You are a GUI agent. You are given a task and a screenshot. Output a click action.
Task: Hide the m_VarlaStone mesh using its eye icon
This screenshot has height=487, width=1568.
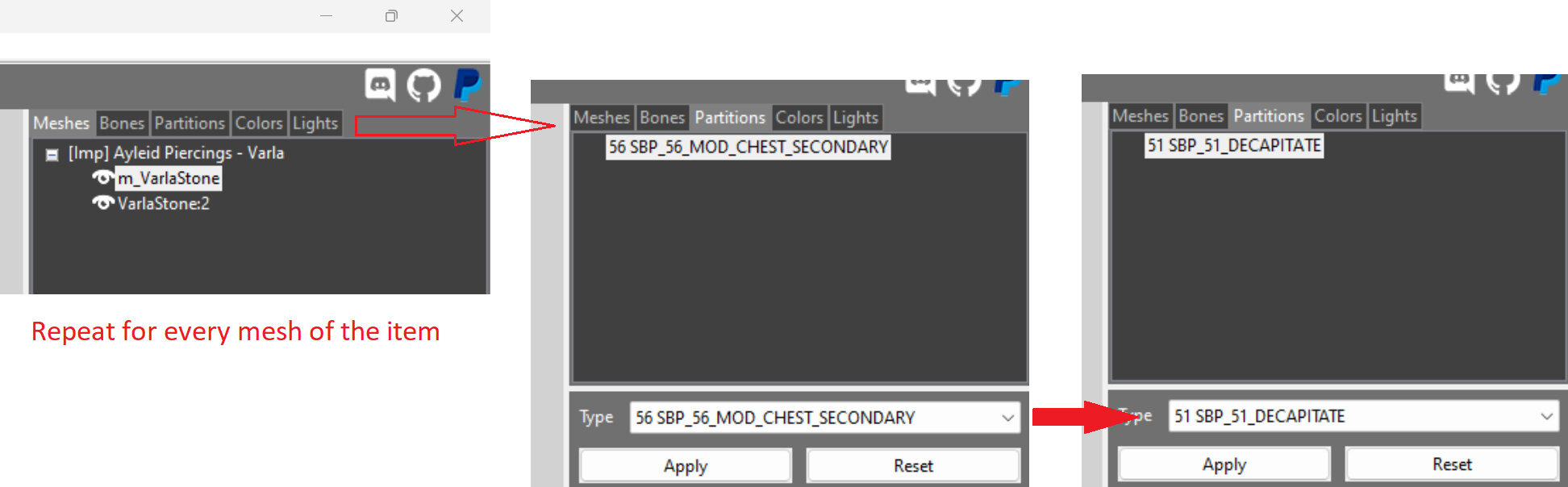102,178
